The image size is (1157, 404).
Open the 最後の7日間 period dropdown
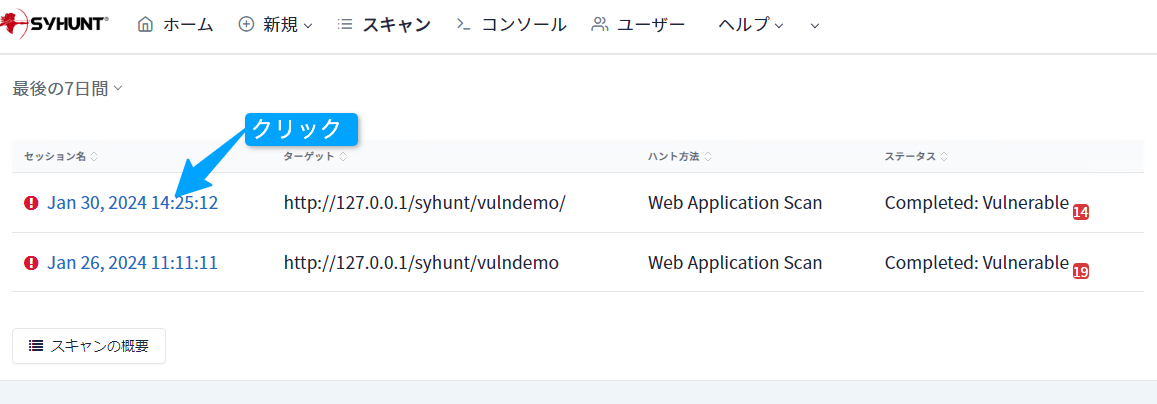point(67,89)
